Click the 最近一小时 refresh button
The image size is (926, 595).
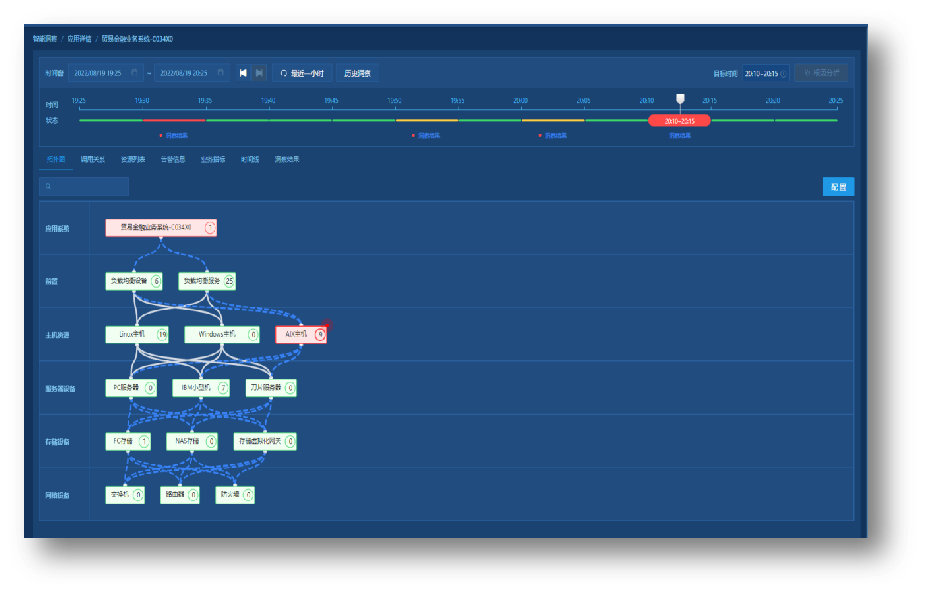[301, 73]
